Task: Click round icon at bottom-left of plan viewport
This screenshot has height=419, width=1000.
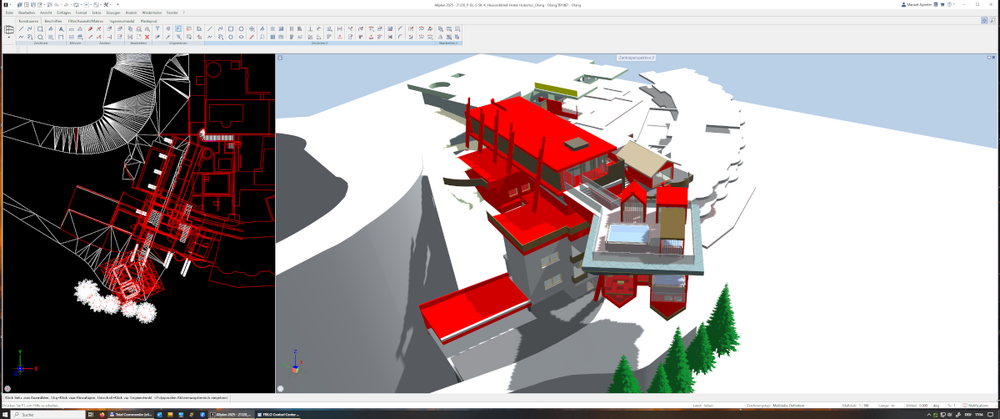Action: [8, 388]
